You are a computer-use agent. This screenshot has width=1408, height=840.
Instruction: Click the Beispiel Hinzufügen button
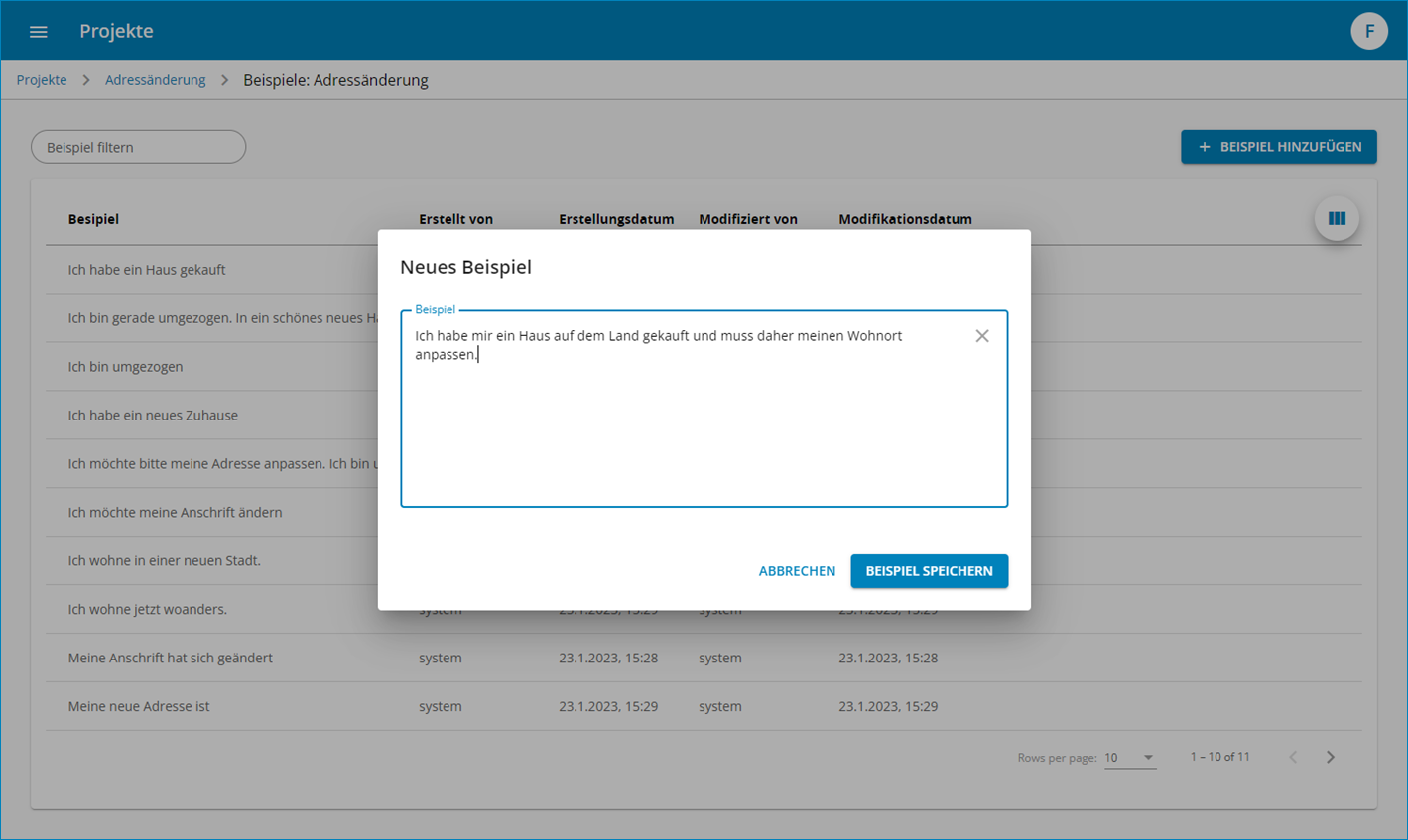(1279, 147)
